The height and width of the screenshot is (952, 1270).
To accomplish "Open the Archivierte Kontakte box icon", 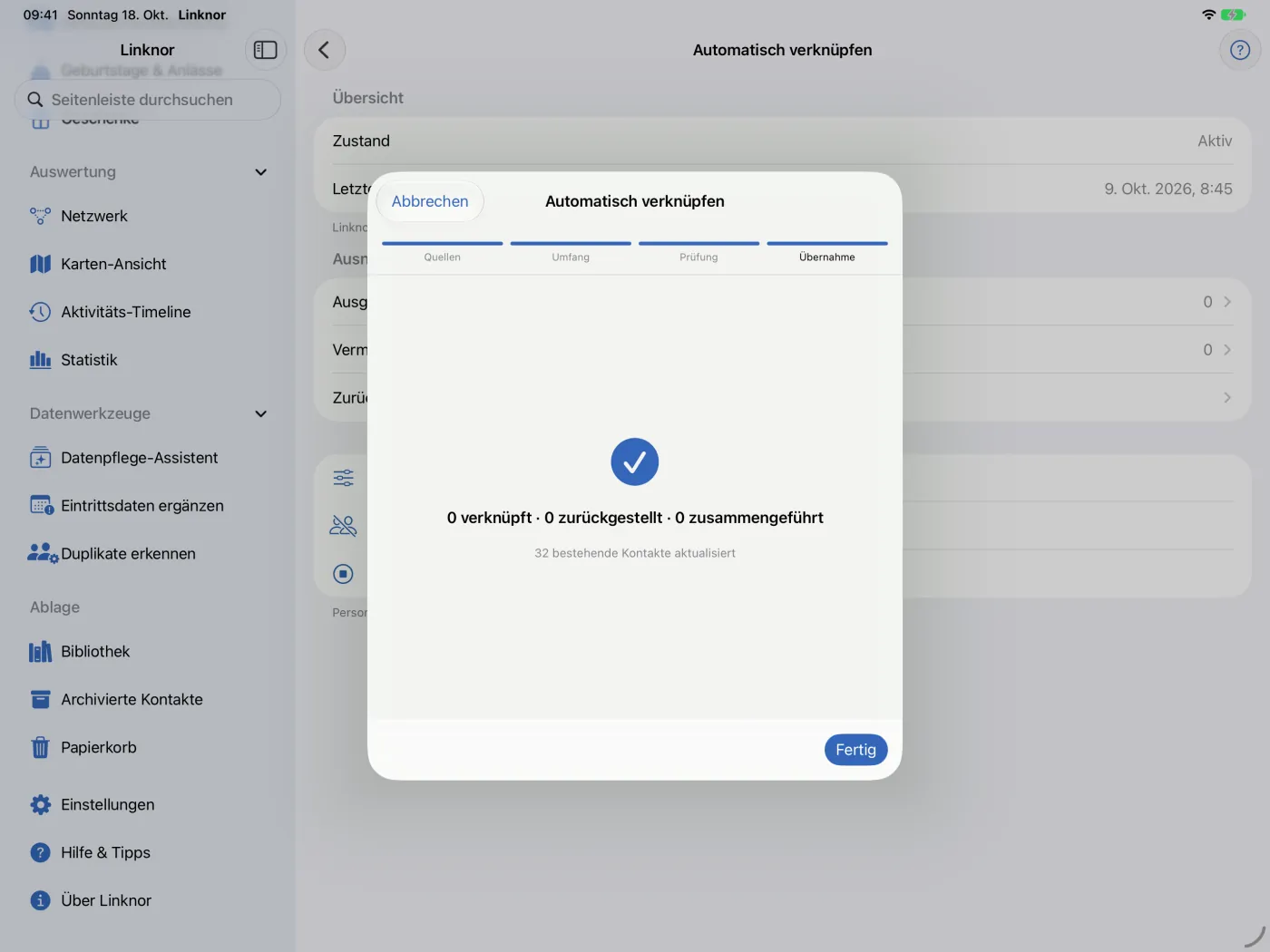I will tap(40, 700).
